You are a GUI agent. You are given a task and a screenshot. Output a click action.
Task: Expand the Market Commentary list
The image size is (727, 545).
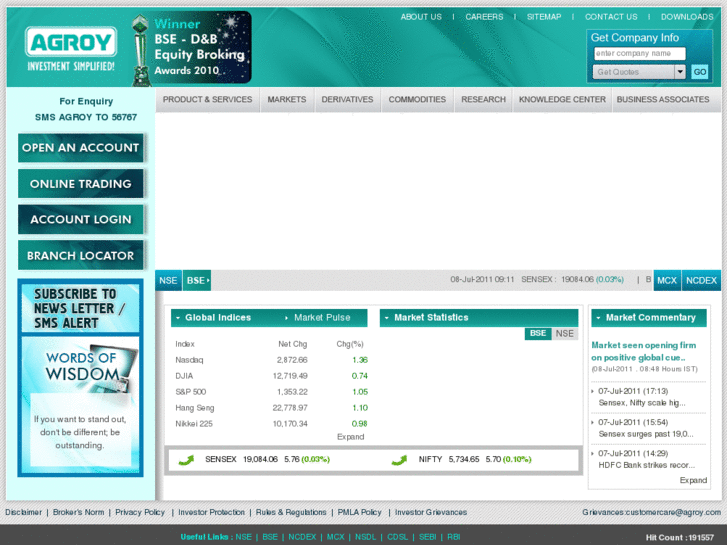693,481
